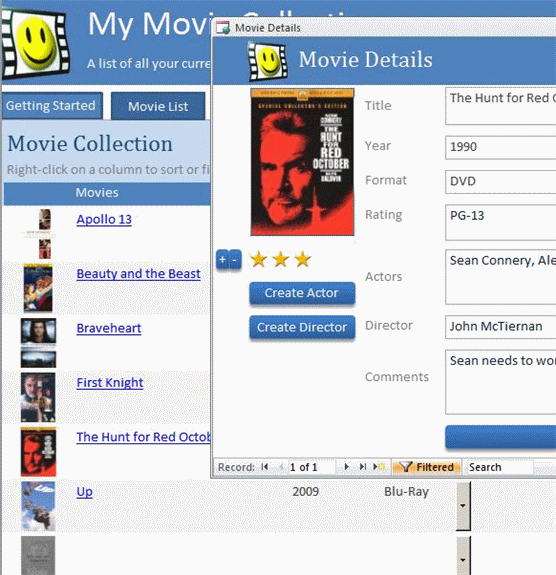Click the first gold rating star

click(x=259, y=259)
